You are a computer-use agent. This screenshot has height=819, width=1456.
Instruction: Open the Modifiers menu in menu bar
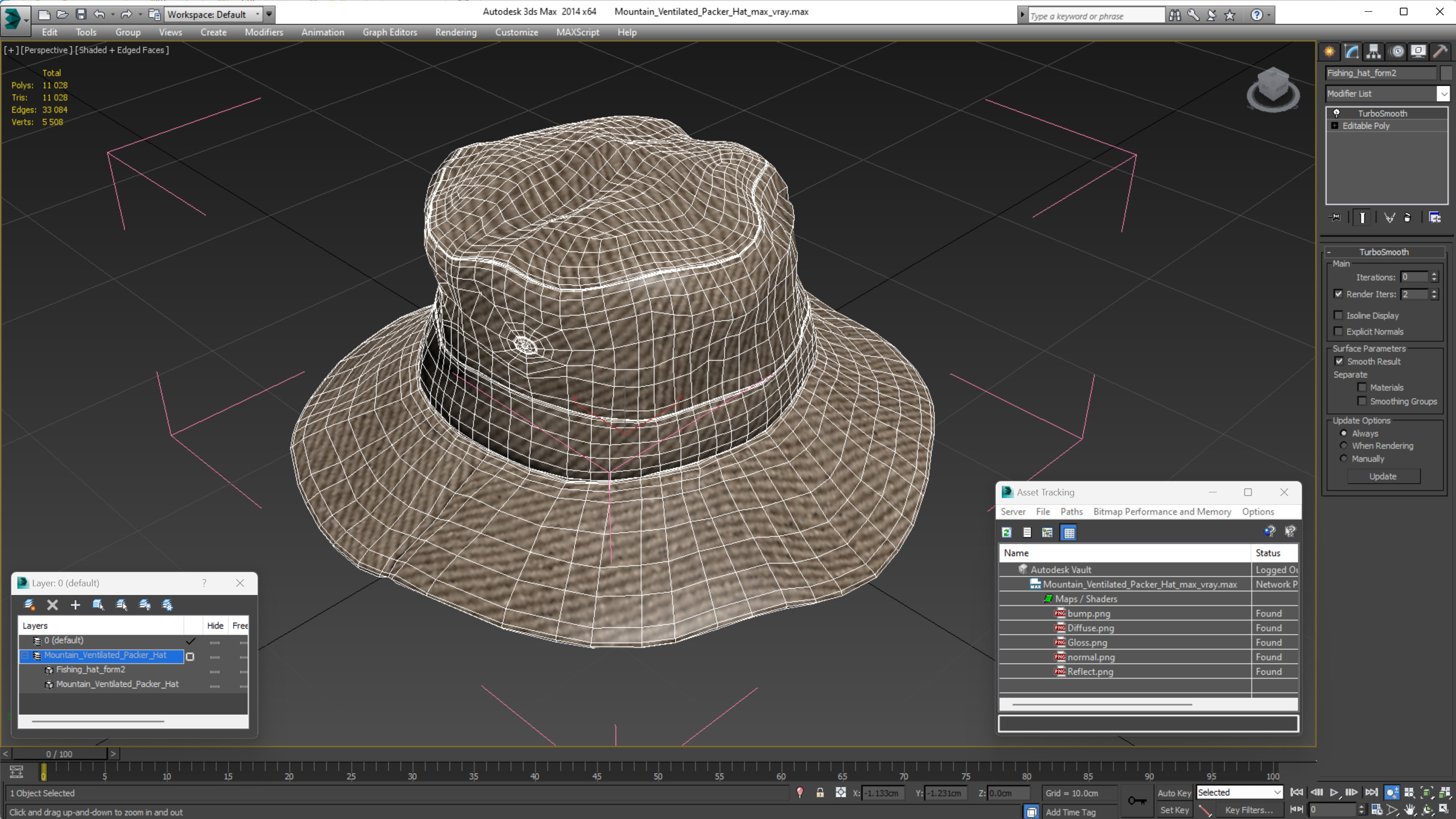click(264, 32)
